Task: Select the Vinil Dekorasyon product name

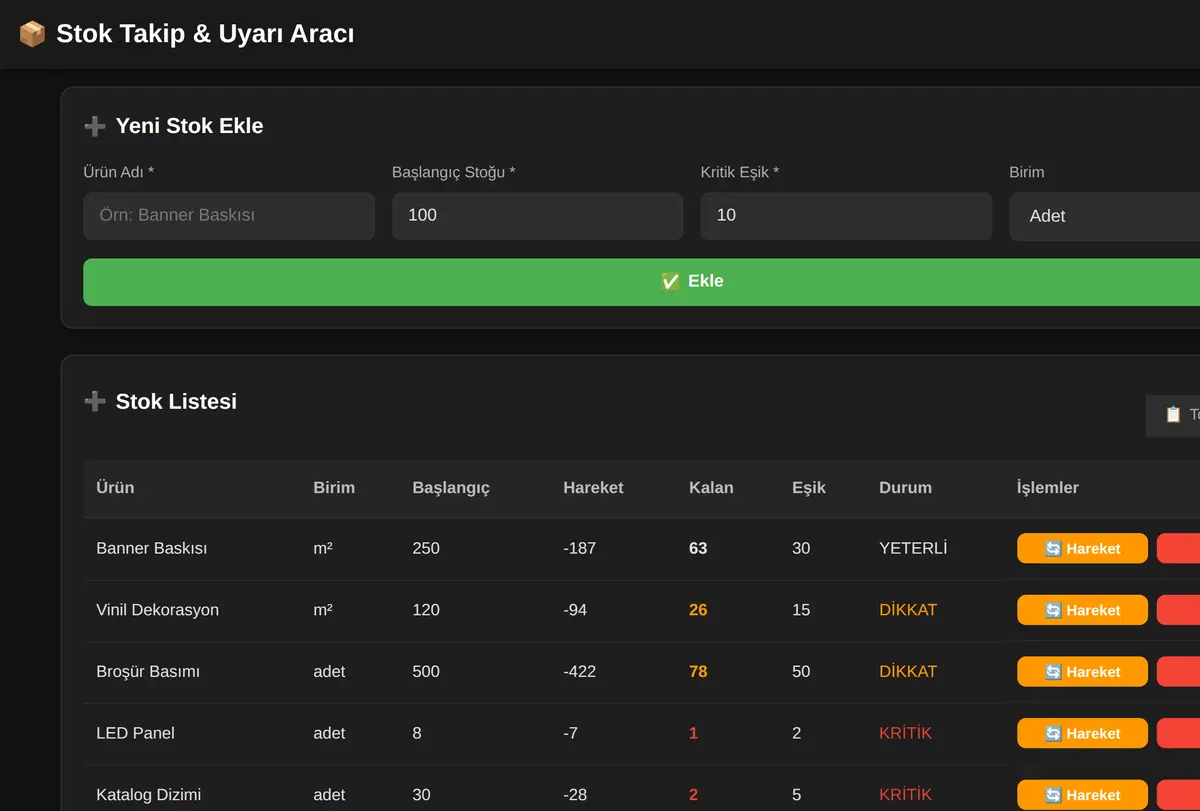Action: point(157,610)
